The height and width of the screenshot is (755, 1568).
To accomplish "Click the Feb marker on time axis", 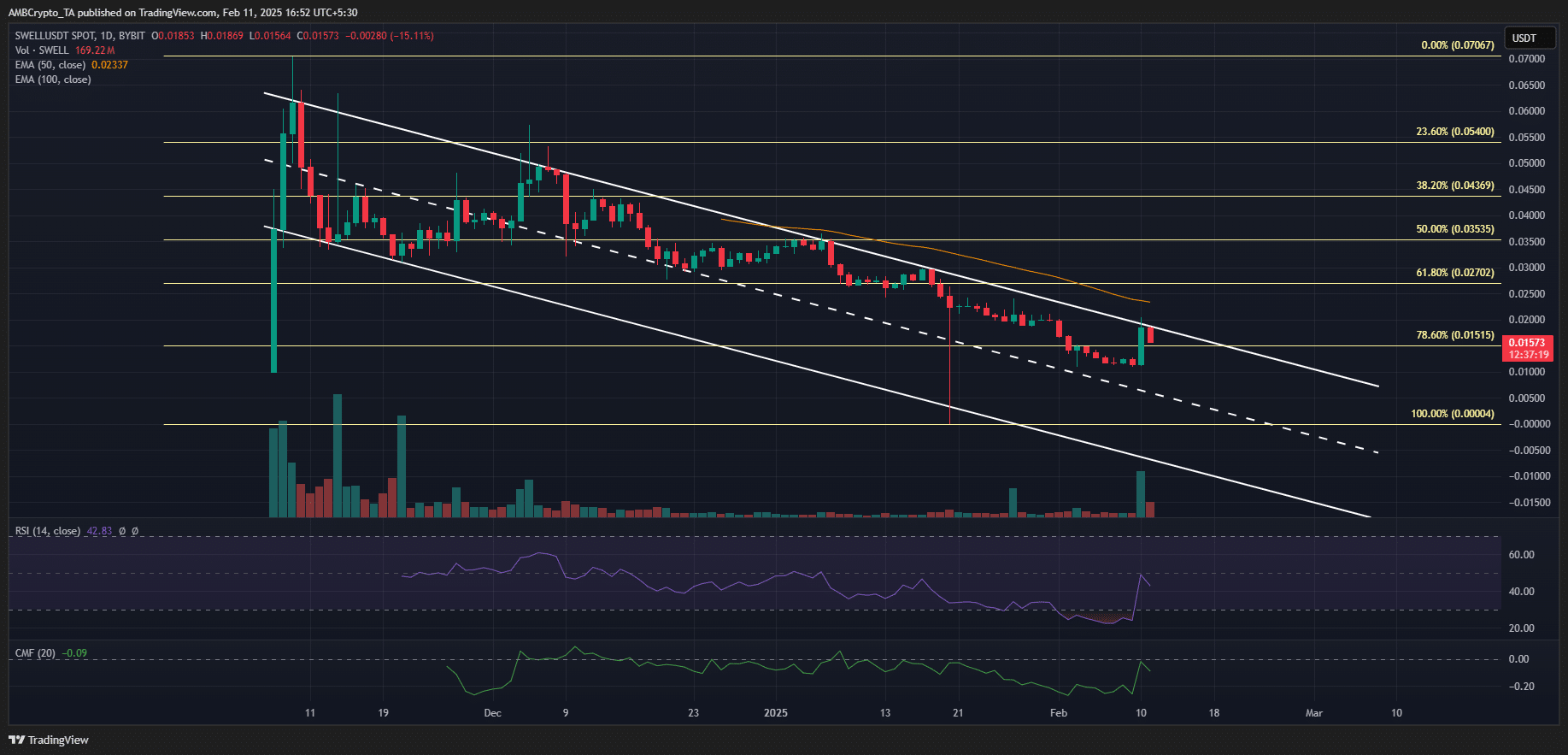I will coord(1058,713).
